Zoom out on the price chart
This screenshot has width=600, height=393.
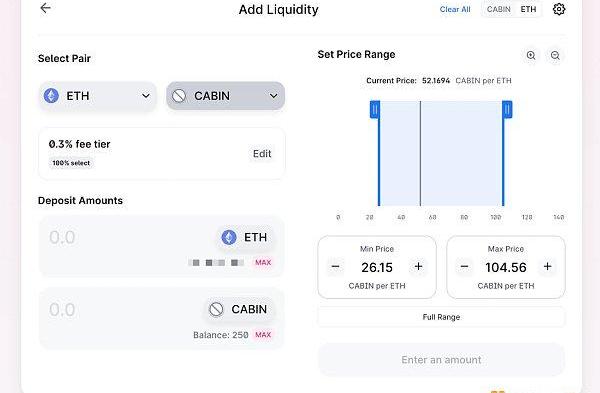tap(555, 55)
